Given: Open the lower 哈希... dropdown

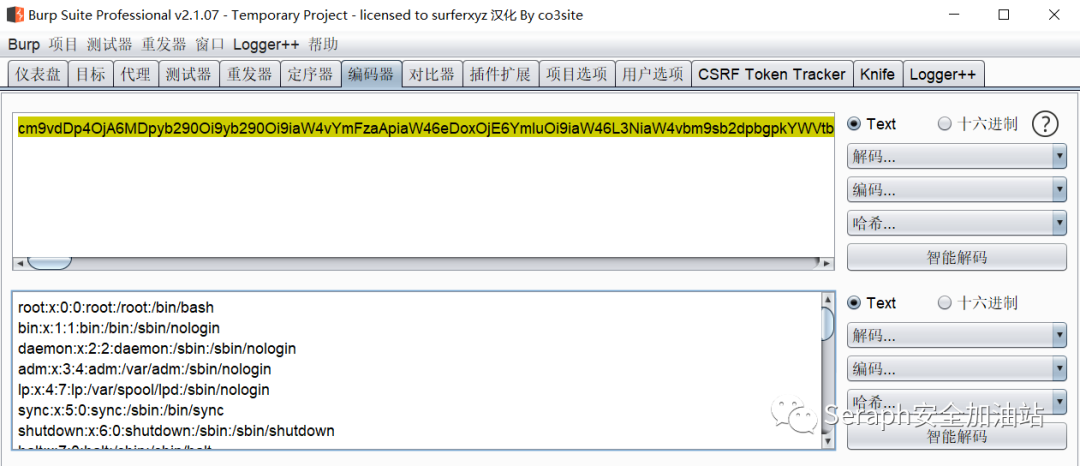Looking at the screenshot, I should point(957,401).
